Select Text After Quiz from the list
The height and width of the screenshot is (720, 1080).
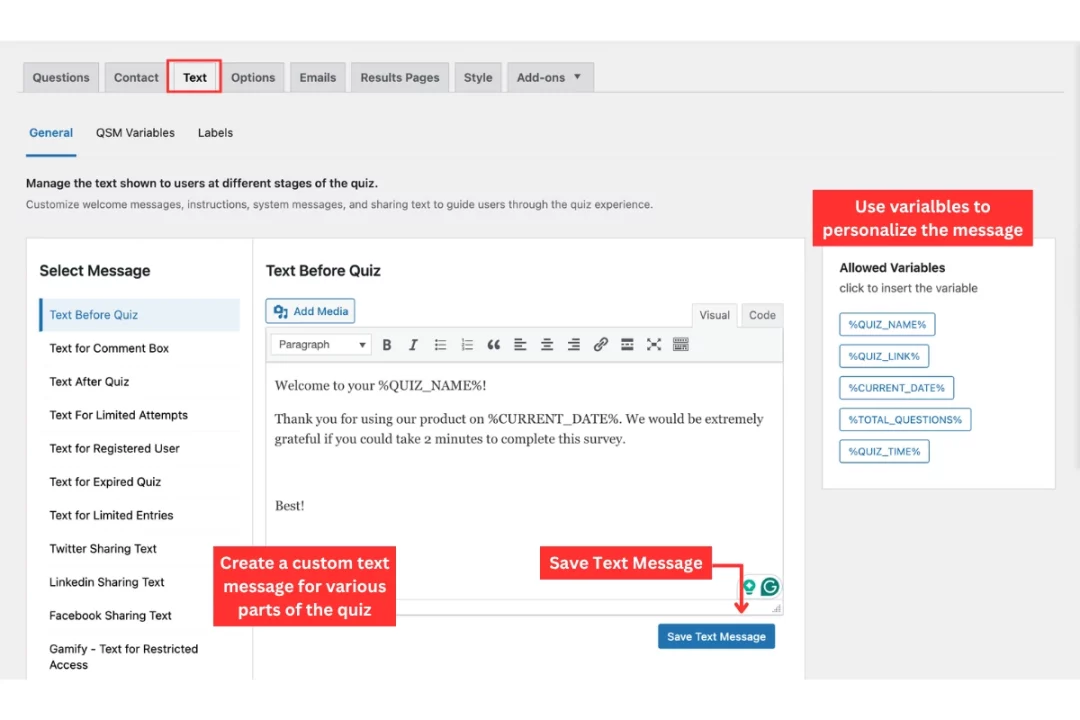(x=89, y=381)
